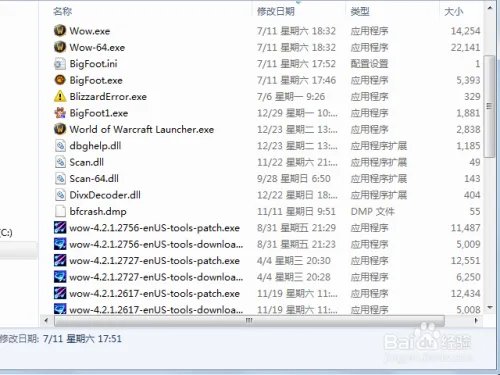Screen dimensions: 500x375
Task: Sort files by the 大小 column header
Action: 454,11
